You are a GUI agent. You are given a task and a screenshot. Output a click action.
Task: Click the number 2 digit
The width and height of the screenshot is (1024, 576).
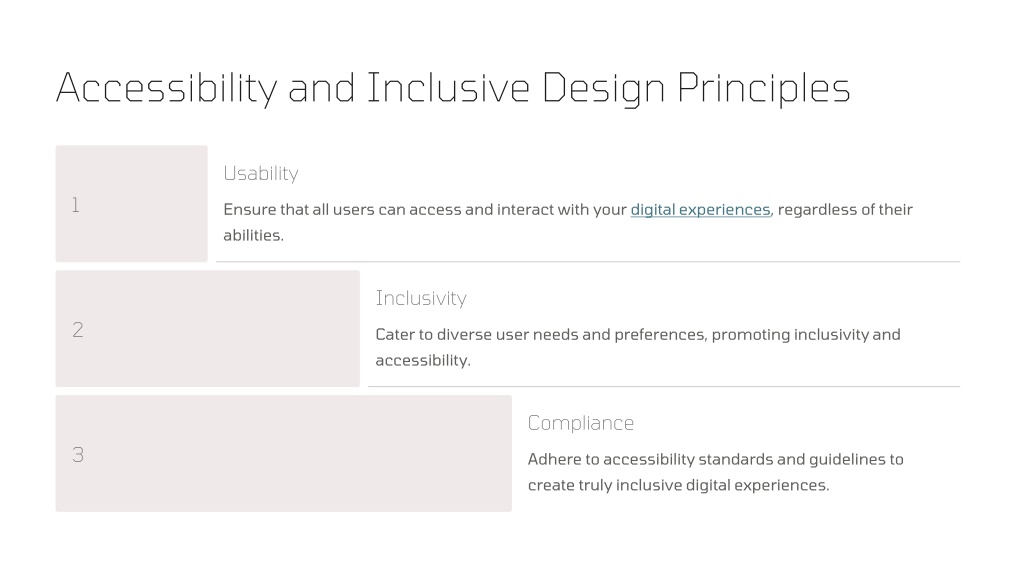[78, 330]
